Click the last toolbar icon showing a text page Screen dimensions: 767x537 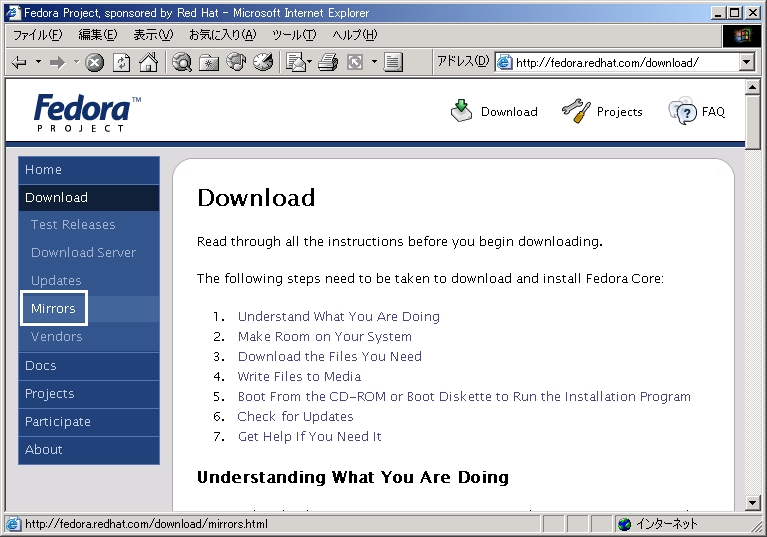393,63
